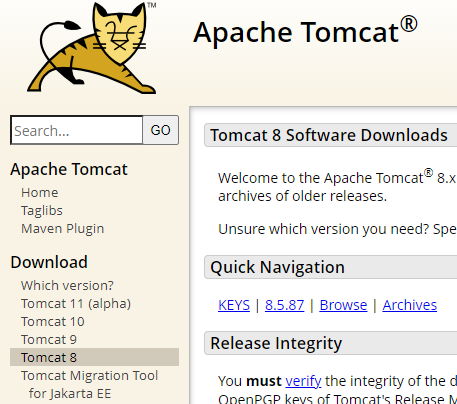
Task: Open the Home sidebar link
Action: point(40,193)
